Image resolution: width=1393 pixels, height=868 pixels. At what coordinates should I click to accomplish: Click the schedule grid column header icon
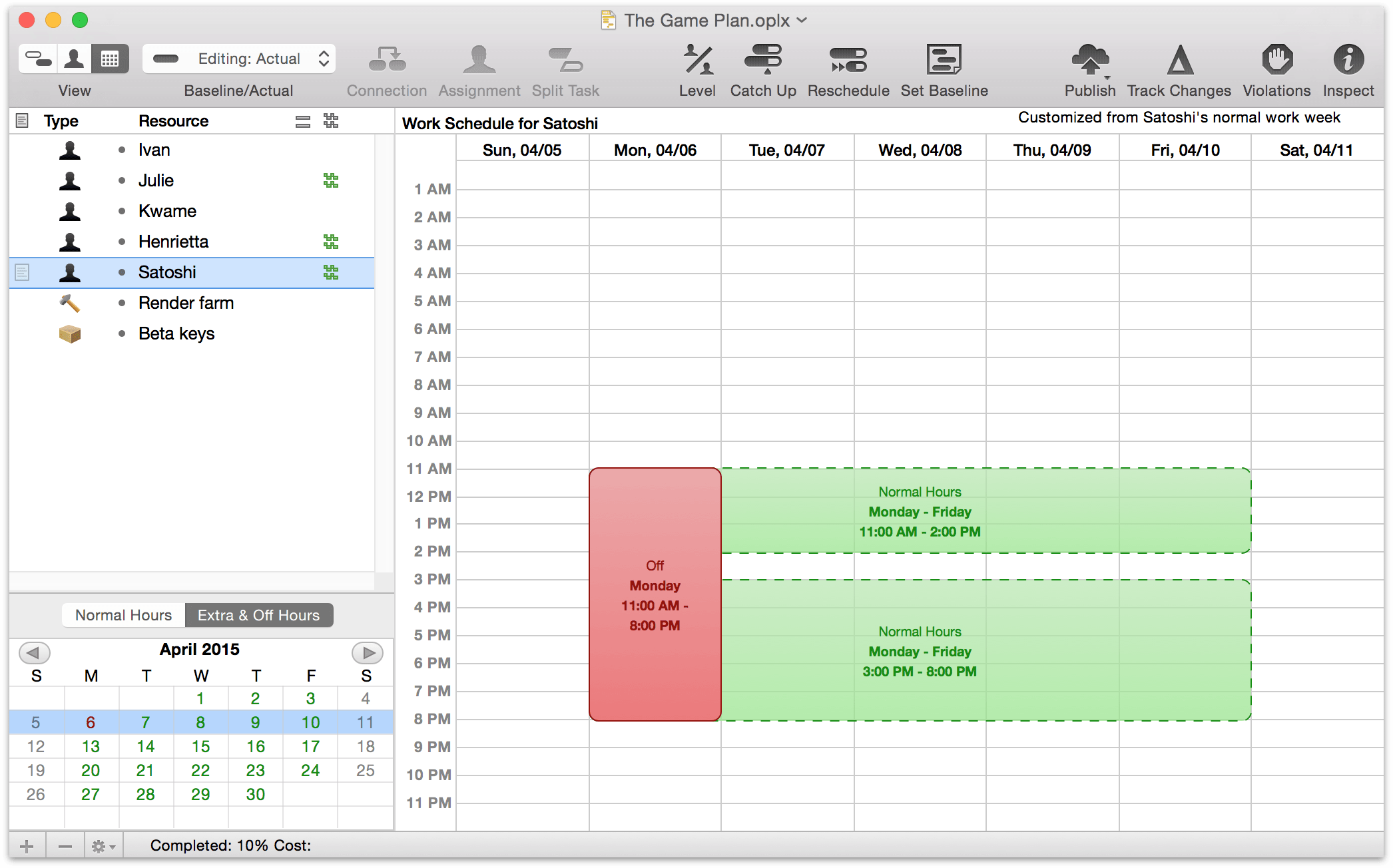331,120
